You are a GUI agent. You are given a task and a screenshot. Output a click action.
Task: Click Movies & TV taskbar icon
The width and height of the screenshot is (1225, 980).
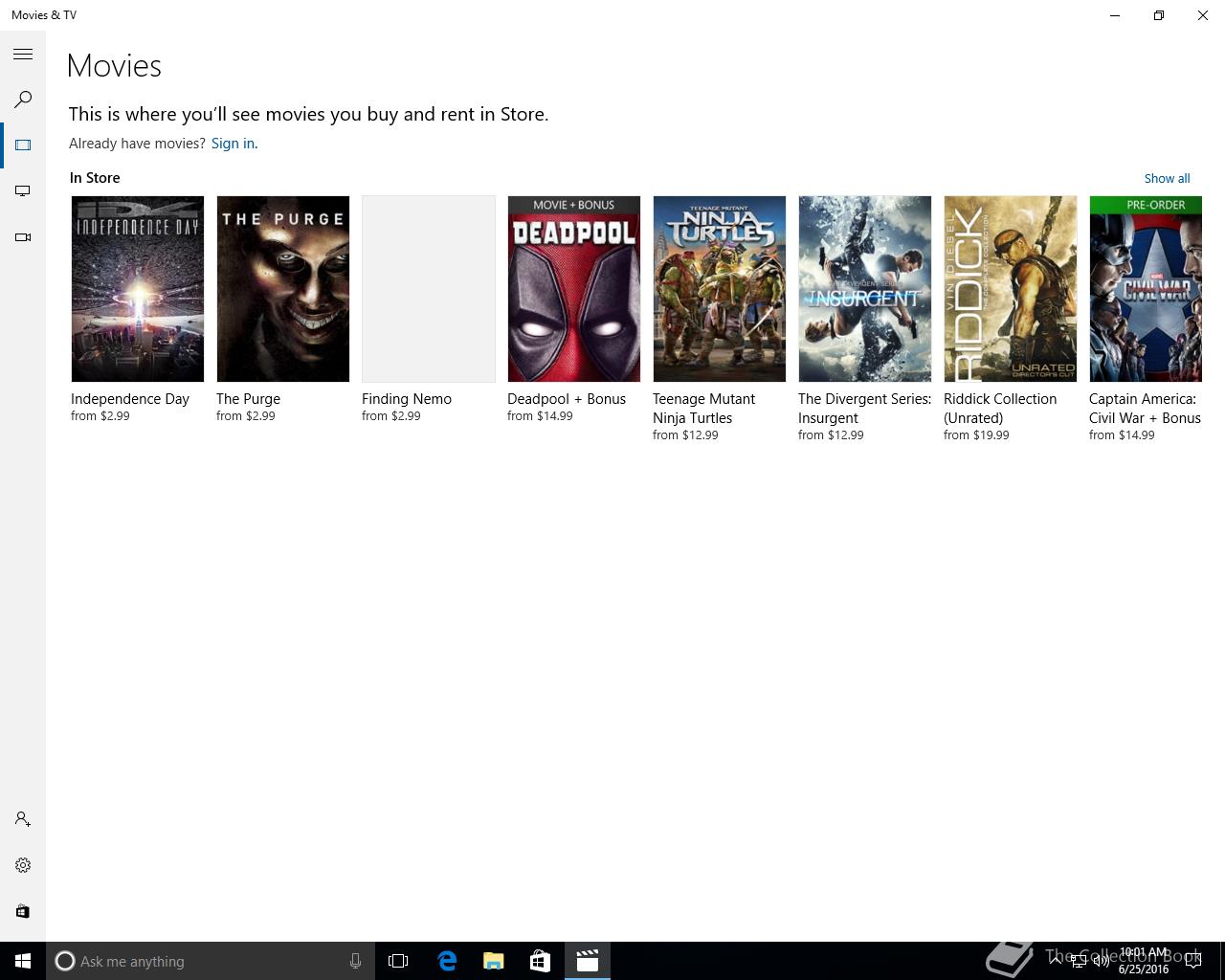(587, 961)
